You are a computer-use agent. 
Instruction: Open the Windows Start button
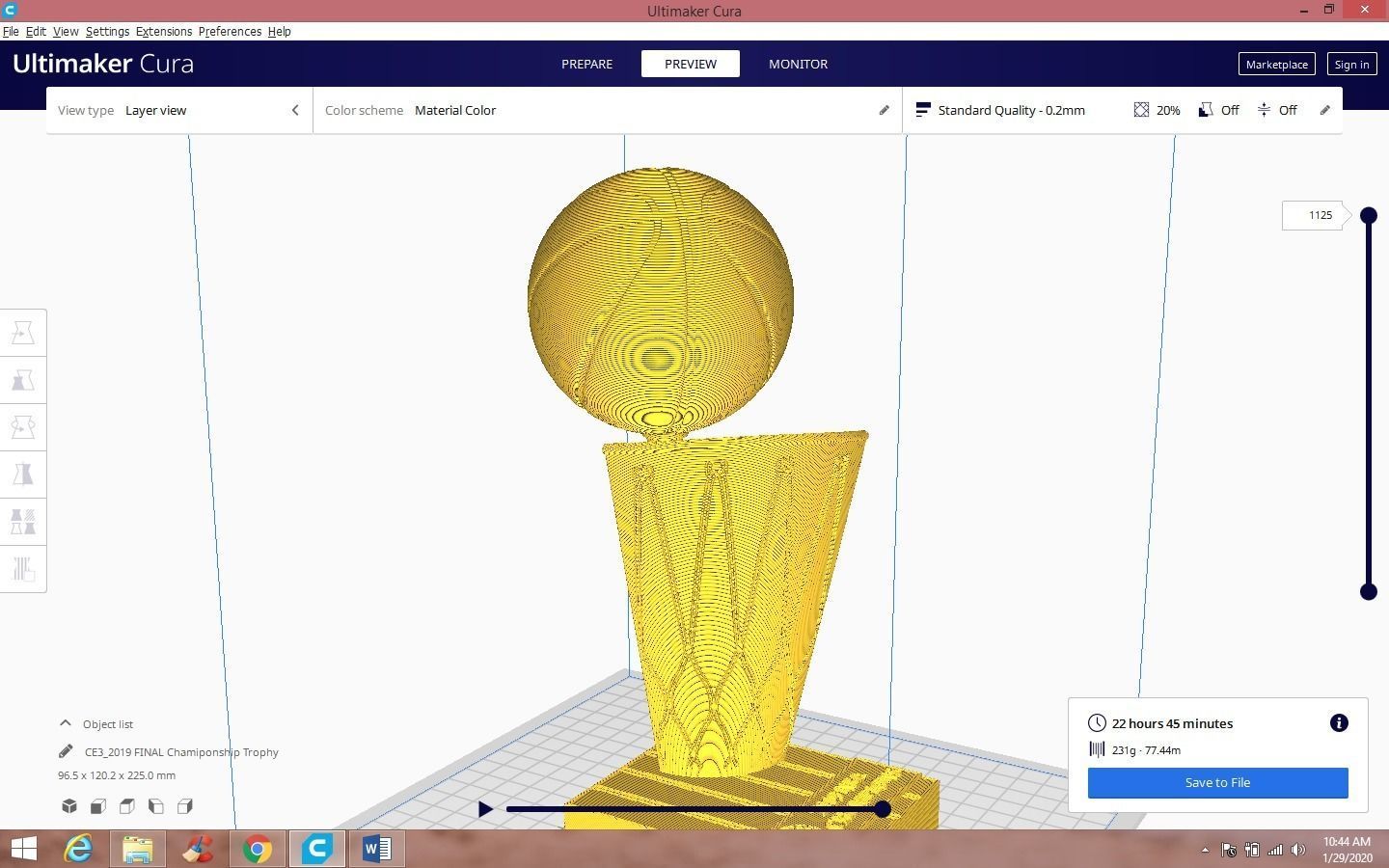23,849
